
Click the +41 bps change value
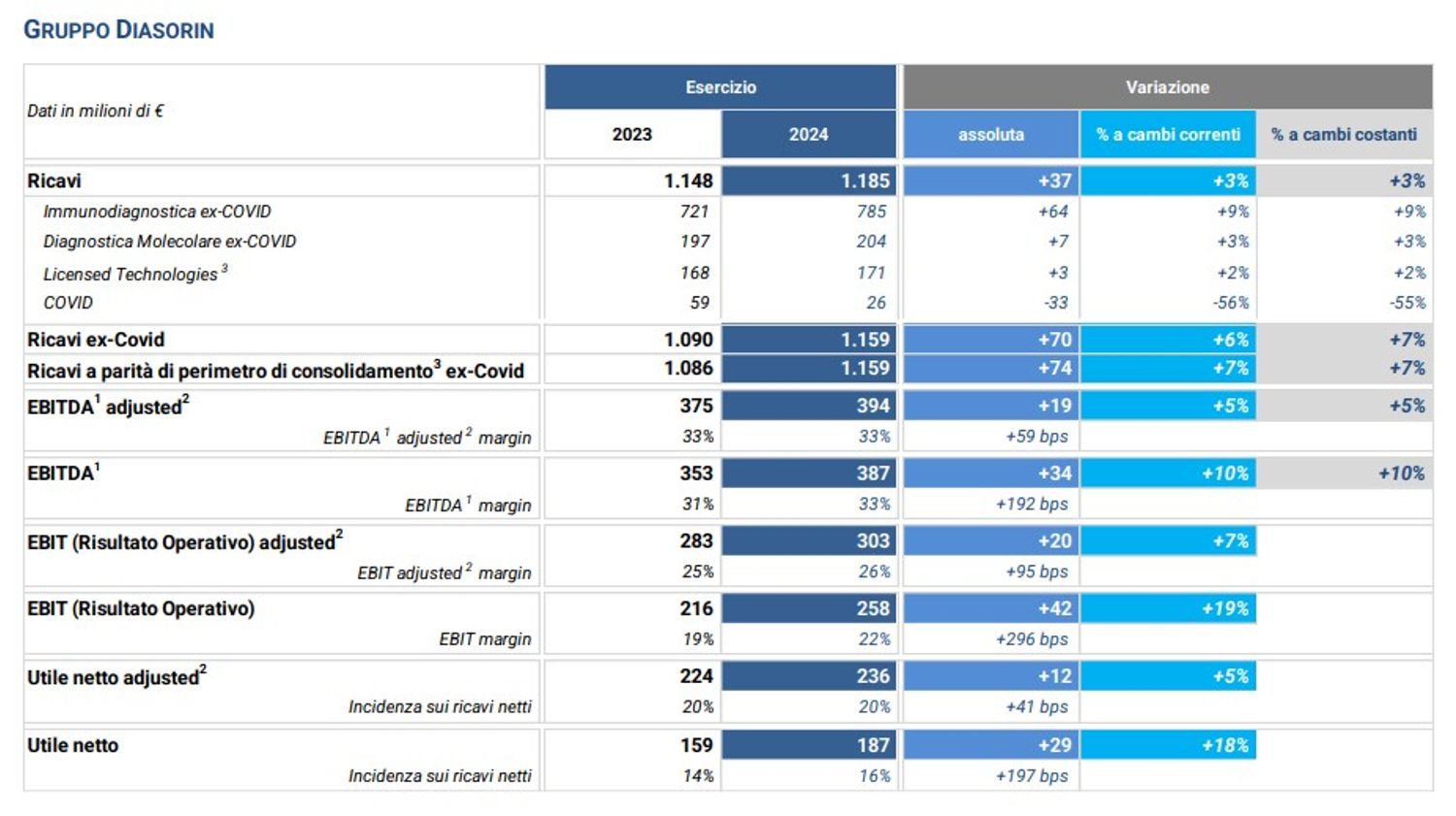pos(1037,707)
